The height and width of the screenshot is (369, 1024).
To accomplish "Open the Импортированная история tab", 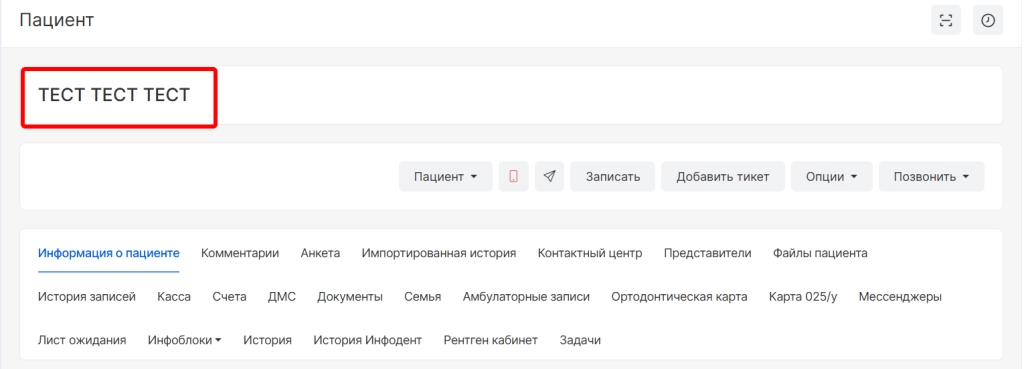I will coord(439,253).
